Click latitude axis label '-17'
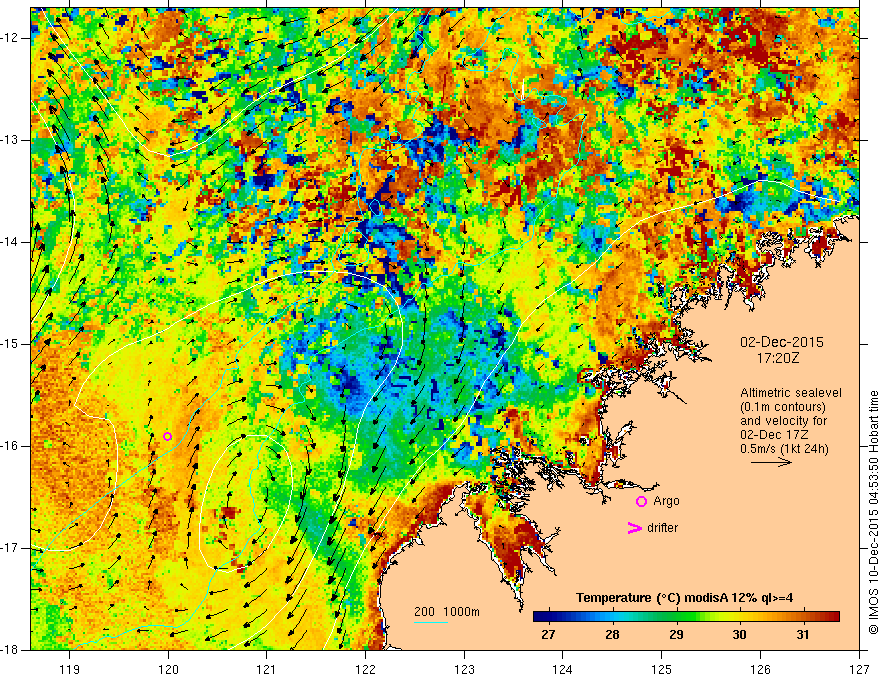Screen dimensions: 880x680 (10, 548)
